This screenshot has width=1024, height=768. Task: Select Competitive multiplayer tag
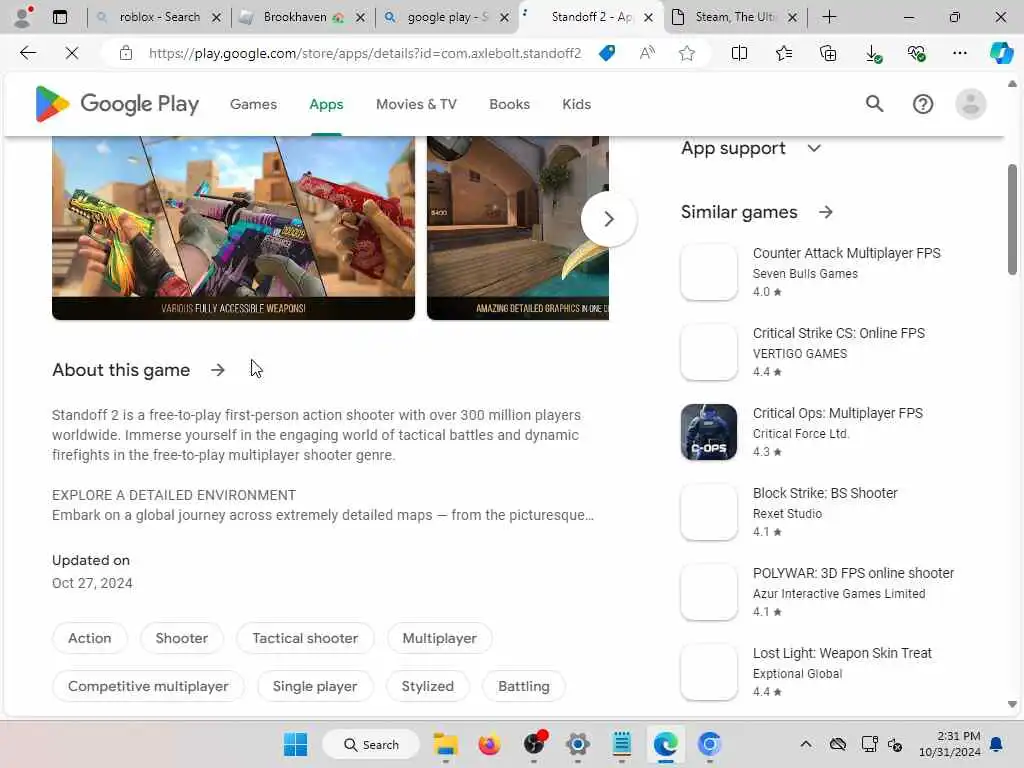pyautogui.click(x=148, y=686)
